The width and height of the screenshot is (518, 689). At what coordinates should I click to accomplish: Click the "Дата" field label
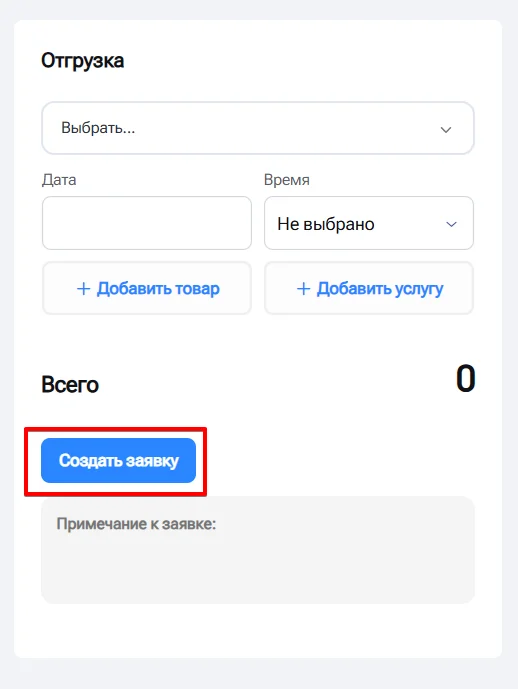click(x=59, y=180)
